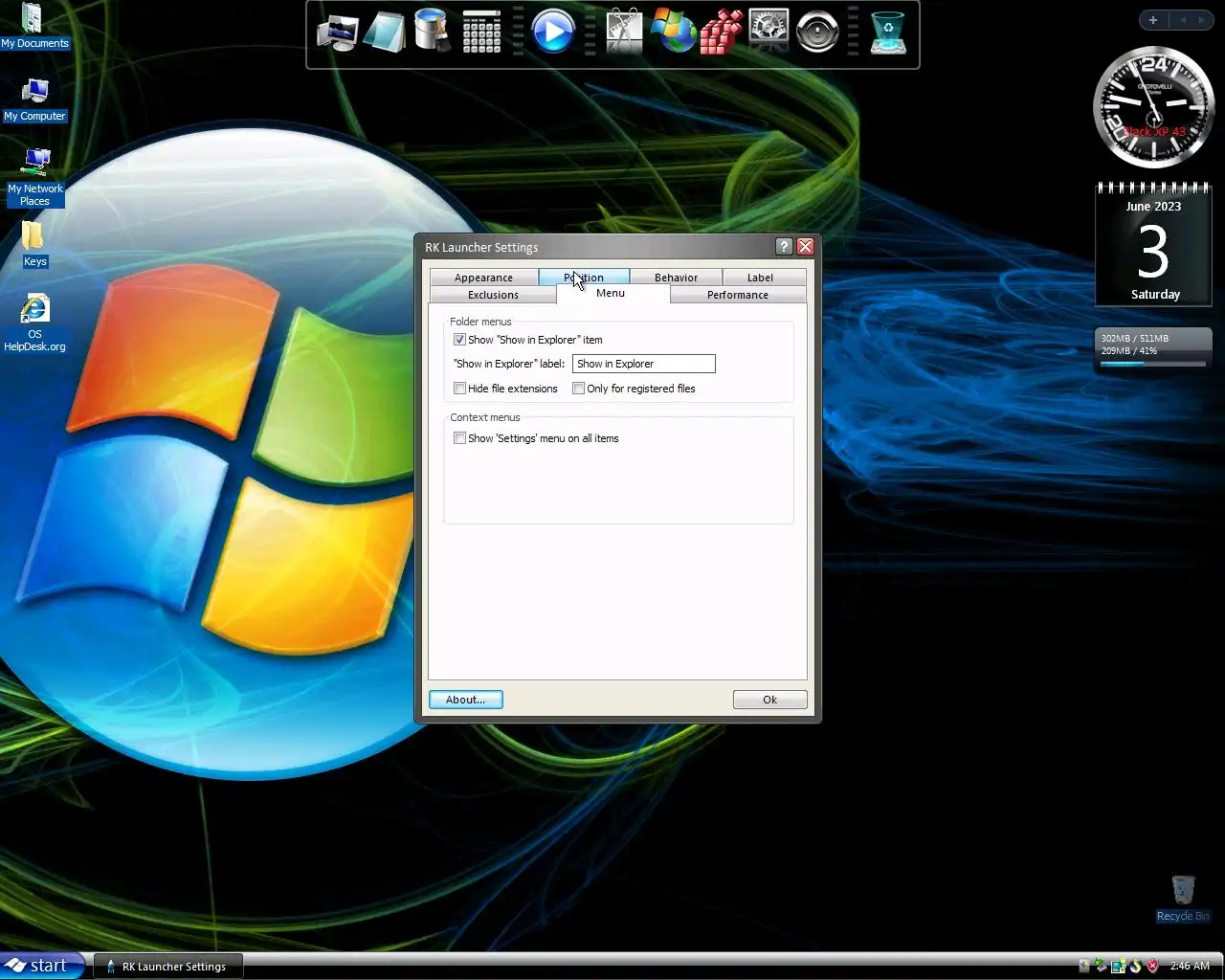Image resolution: width=1225 pixels, height=980 pixels.
Task: Open the desktop Recycle Bin icon
Action: (x=1183, y=898)
